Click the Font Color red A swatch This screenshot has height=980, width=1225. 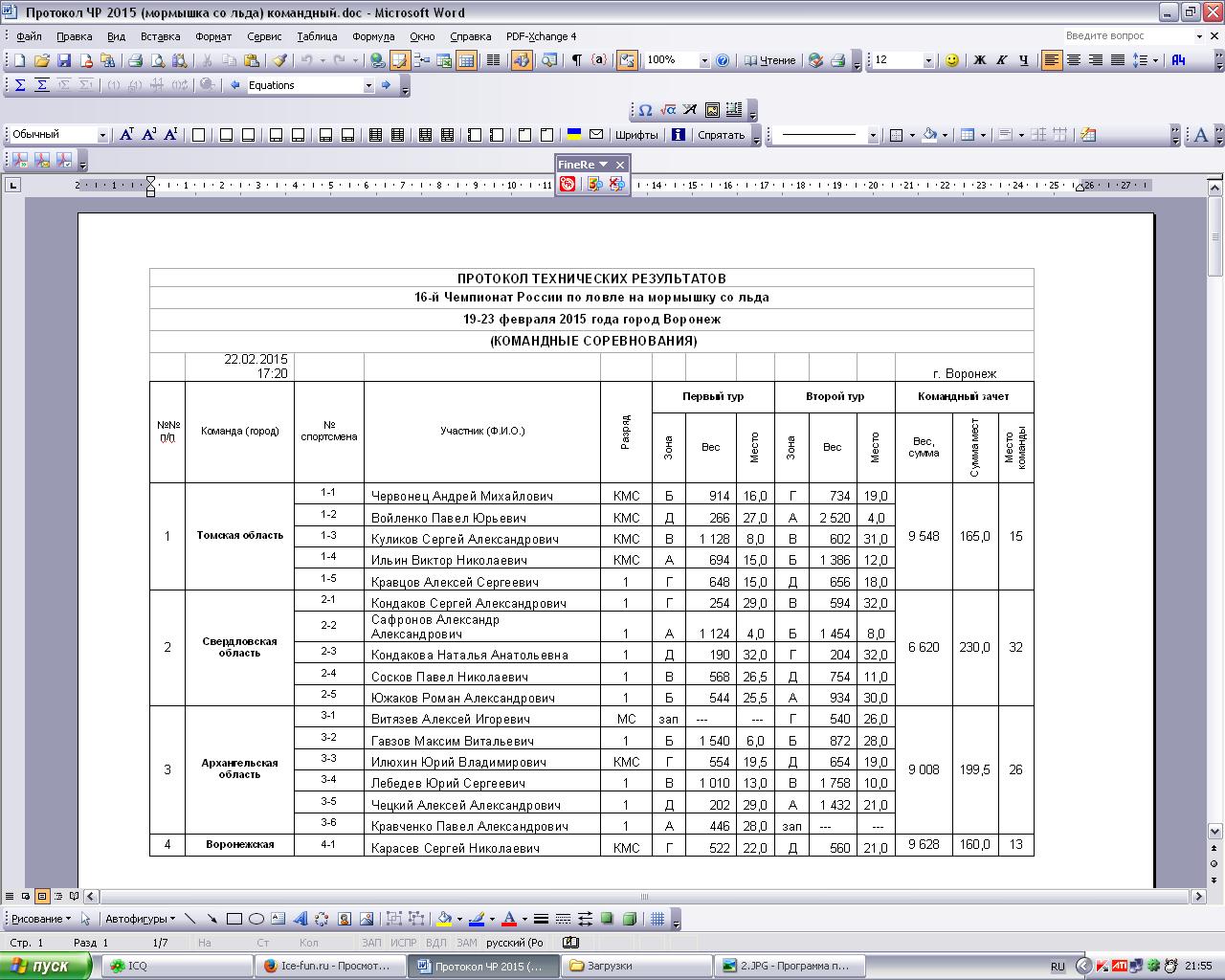pyautogui.click(x=509, y=920)
